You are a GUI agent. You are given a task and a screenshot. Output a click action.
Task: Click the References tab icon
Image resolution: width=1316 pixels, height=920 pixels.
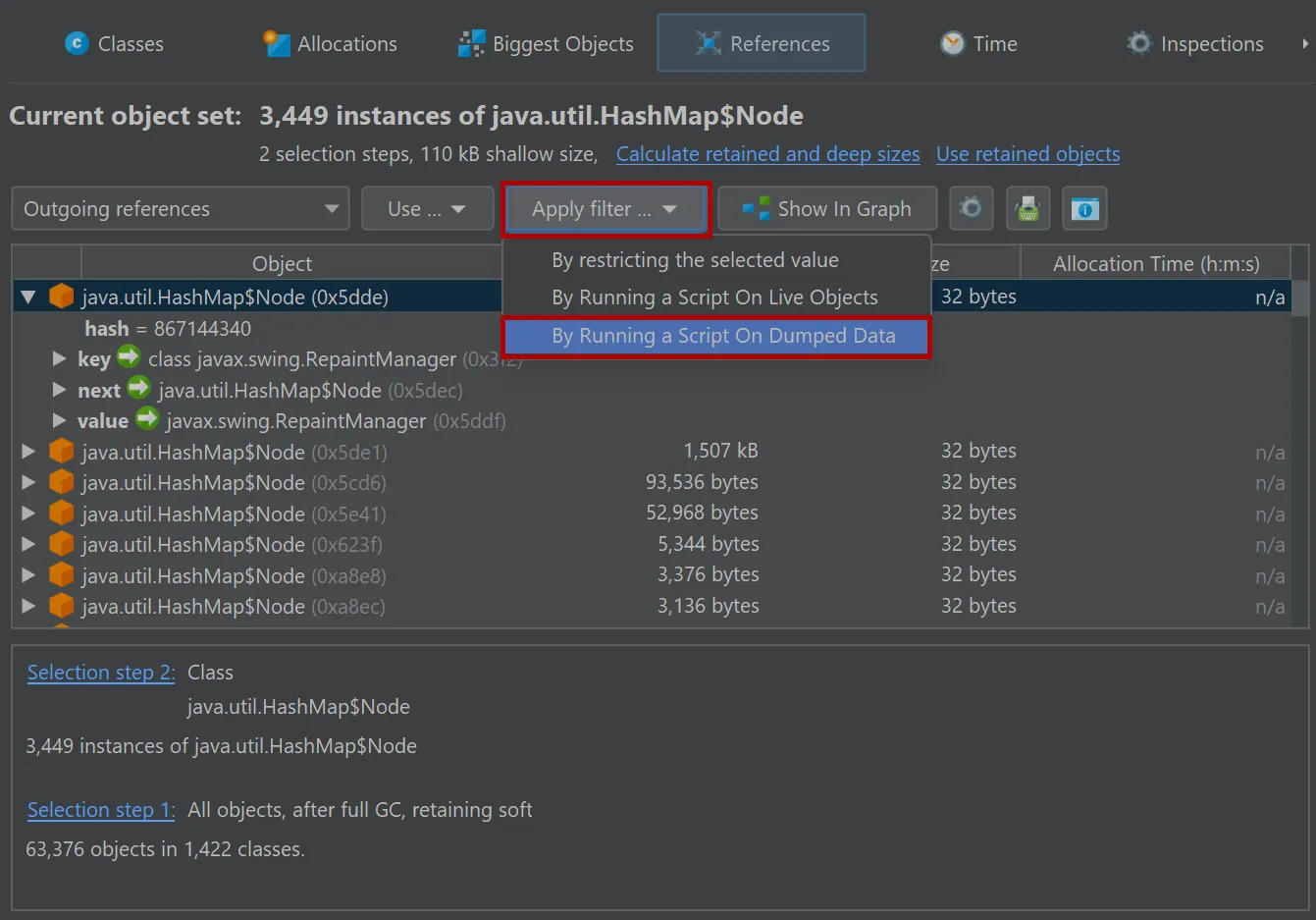(x=708, y=43)
